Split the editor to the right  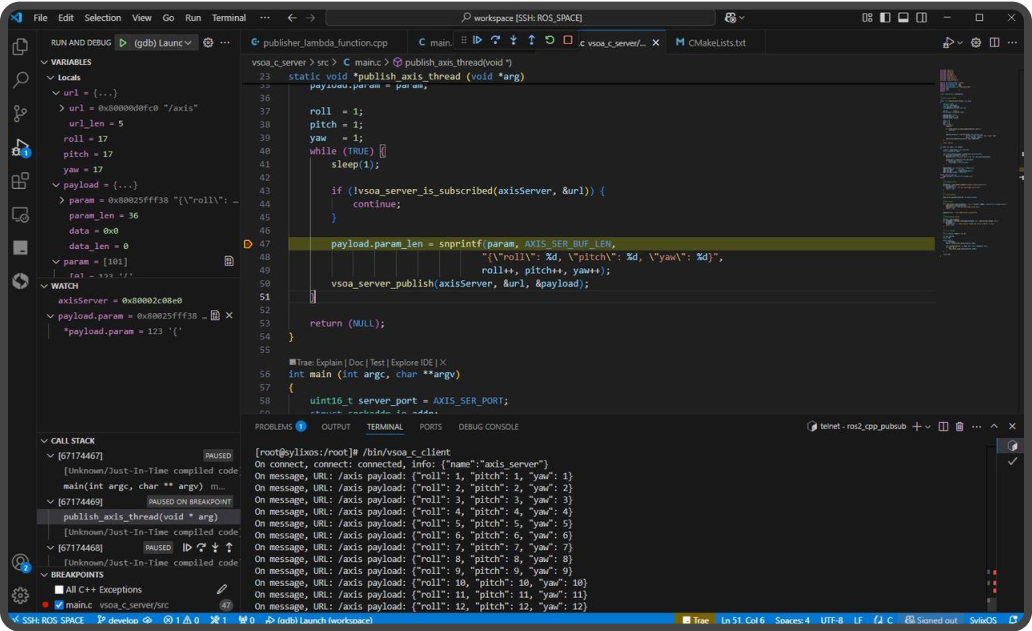coord(994,43)
